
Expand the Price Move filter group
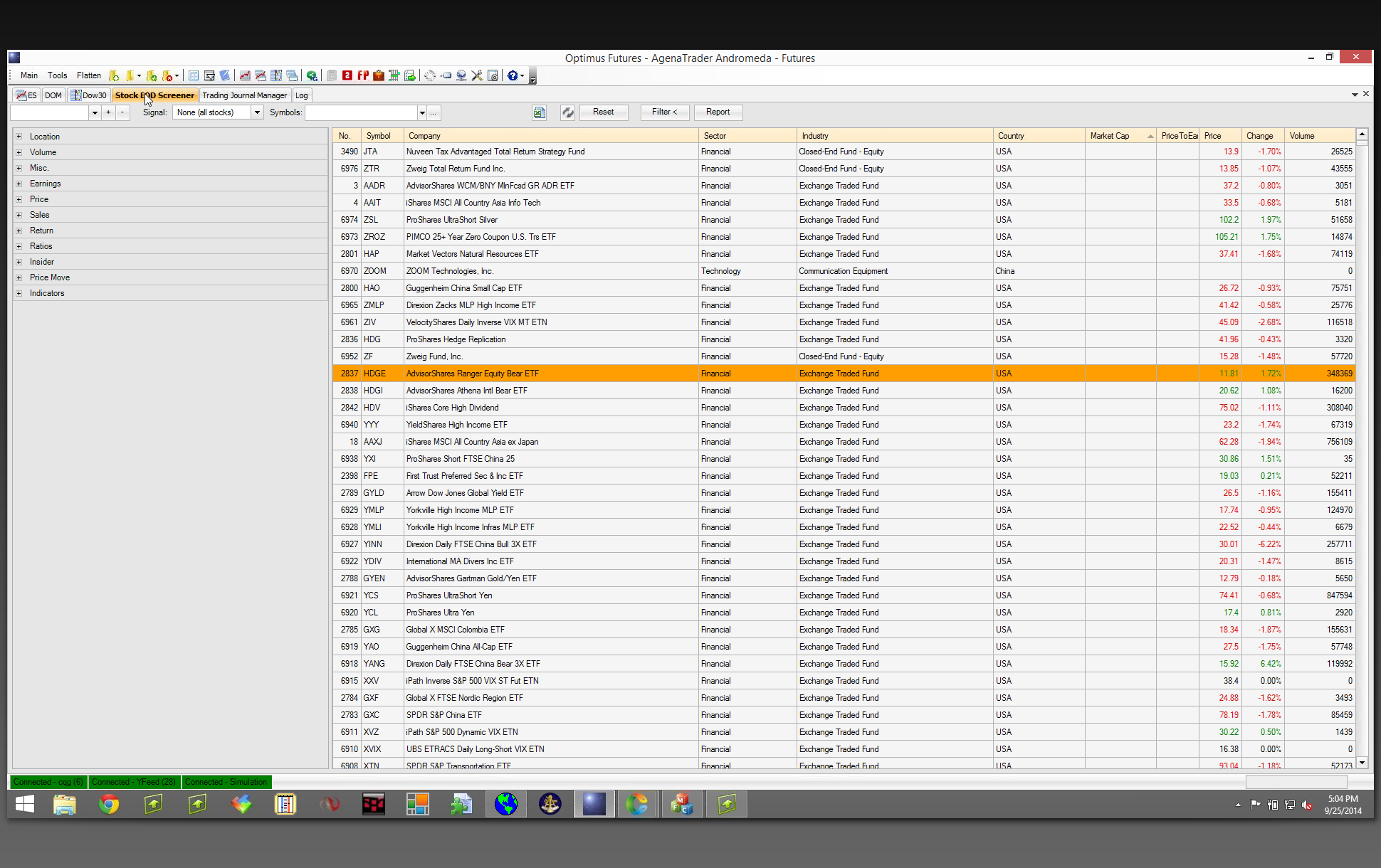pos(19,277)
